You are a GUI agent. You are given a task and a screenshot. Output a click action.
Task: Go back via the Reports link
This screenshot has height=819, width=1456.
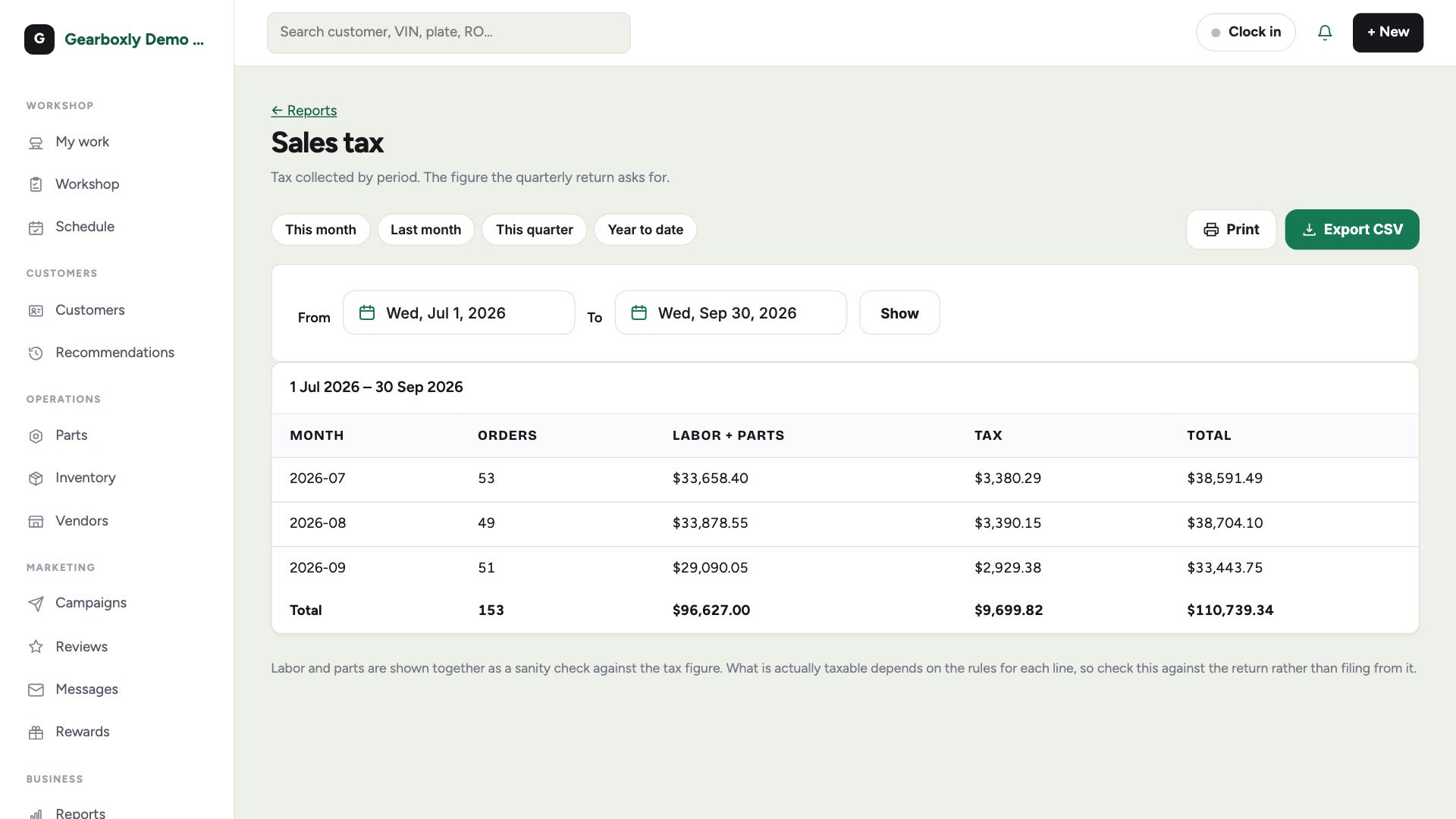pos(304,111)
